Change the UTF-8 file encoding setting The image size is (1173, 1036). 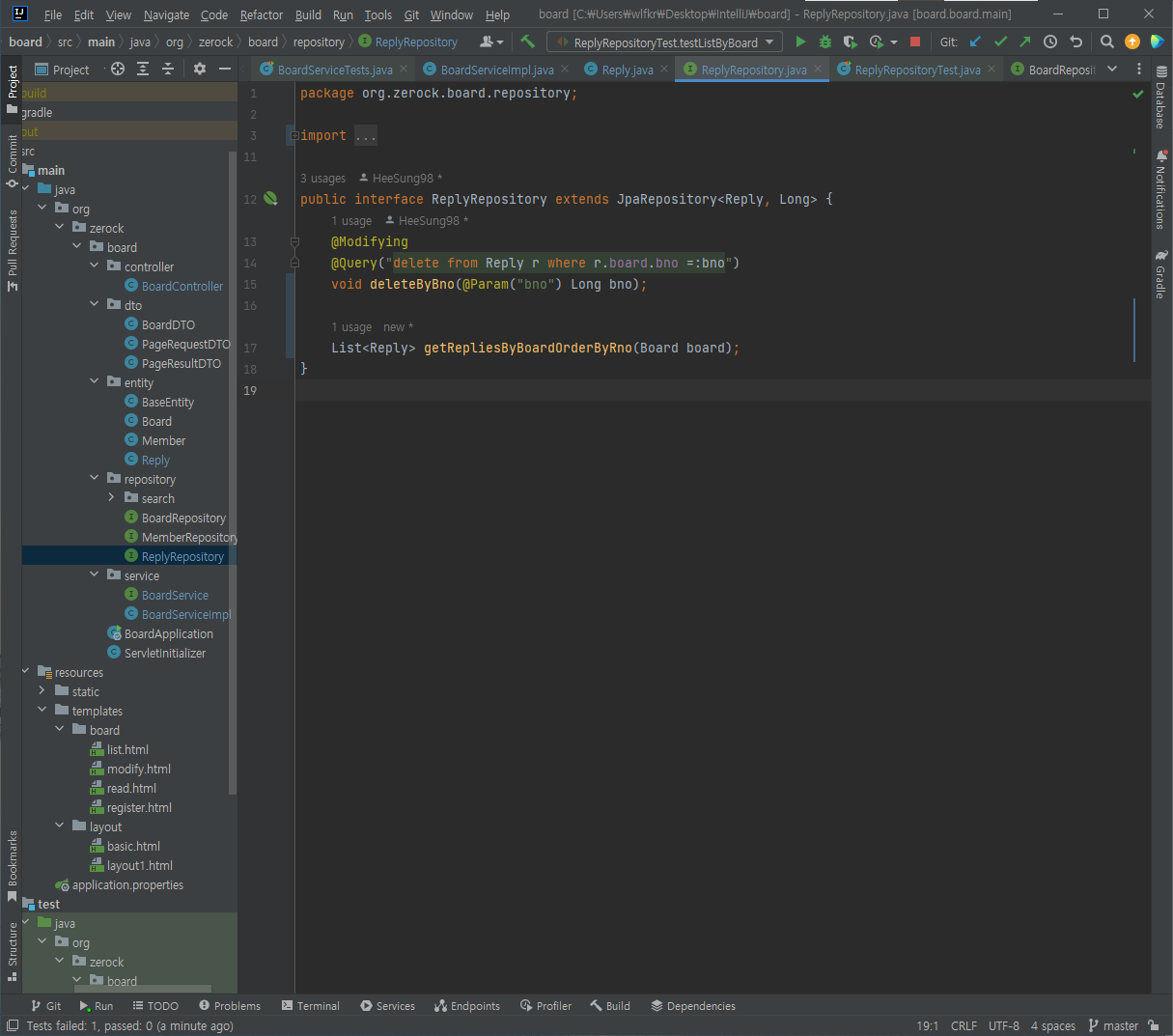pos(1004,1025)
